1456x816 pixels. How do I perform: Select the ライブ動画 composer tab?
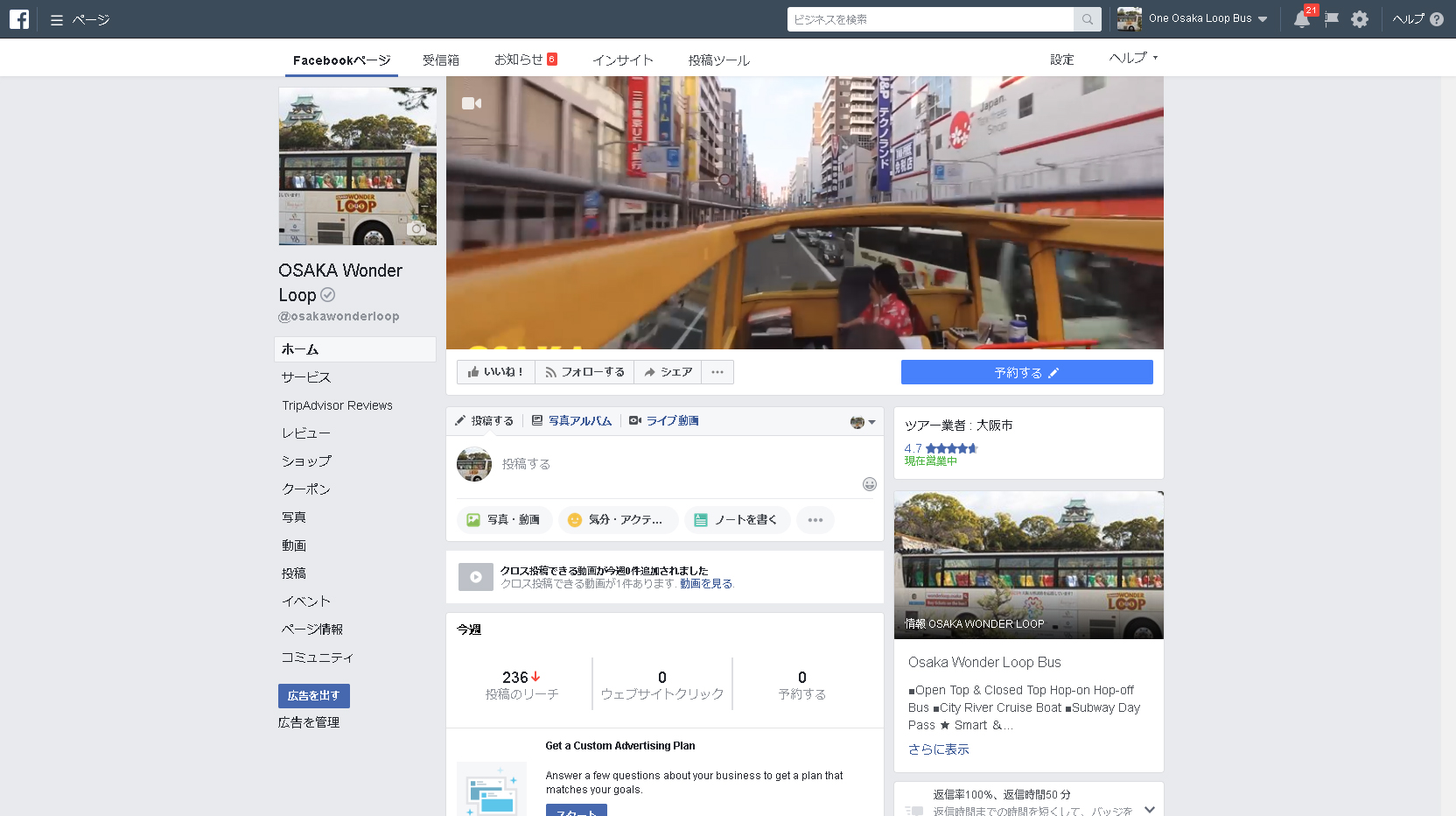point(664,421)
